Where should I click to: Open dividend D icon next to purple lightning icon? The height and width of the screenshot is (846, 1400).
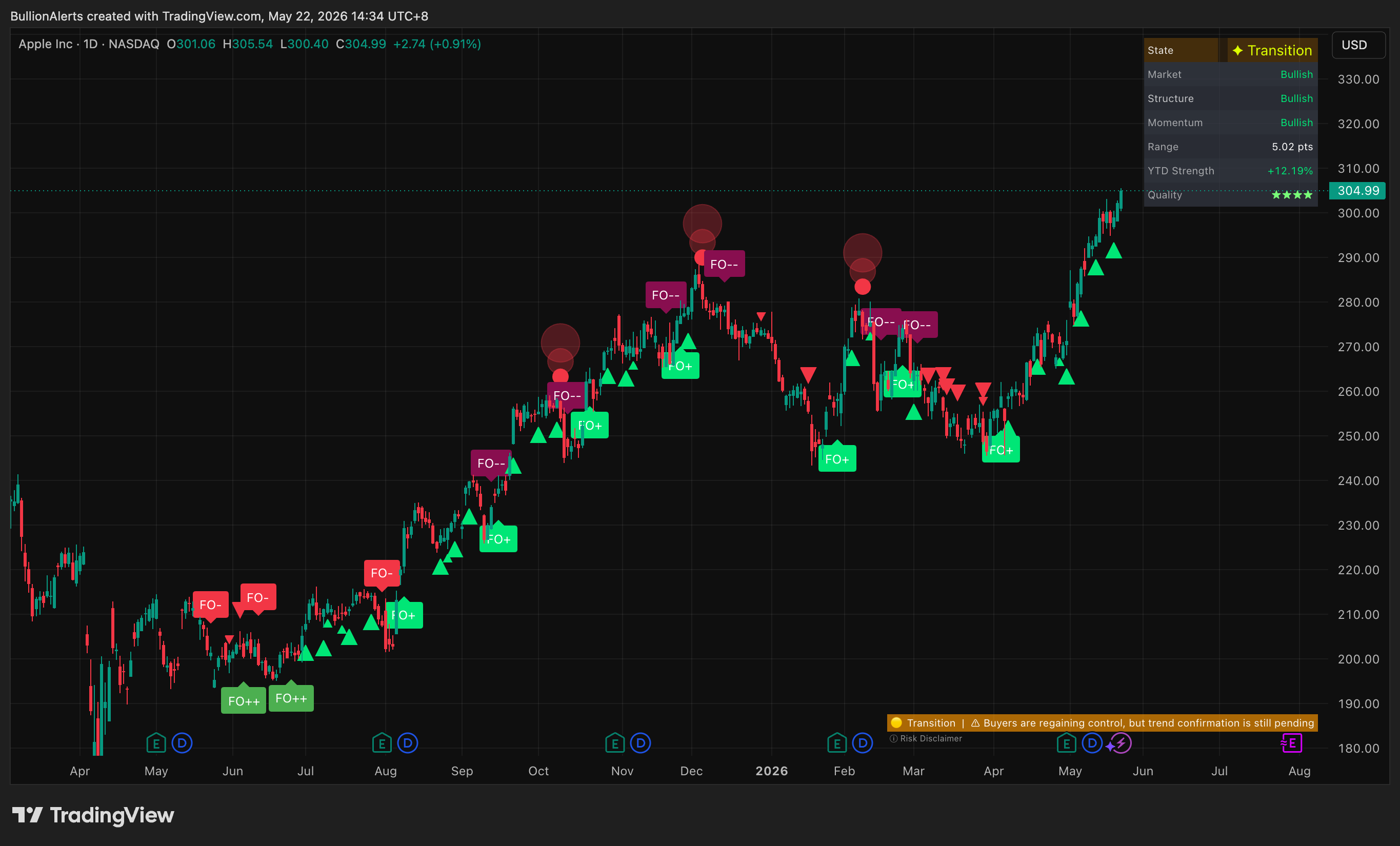tap(1092, 742)
